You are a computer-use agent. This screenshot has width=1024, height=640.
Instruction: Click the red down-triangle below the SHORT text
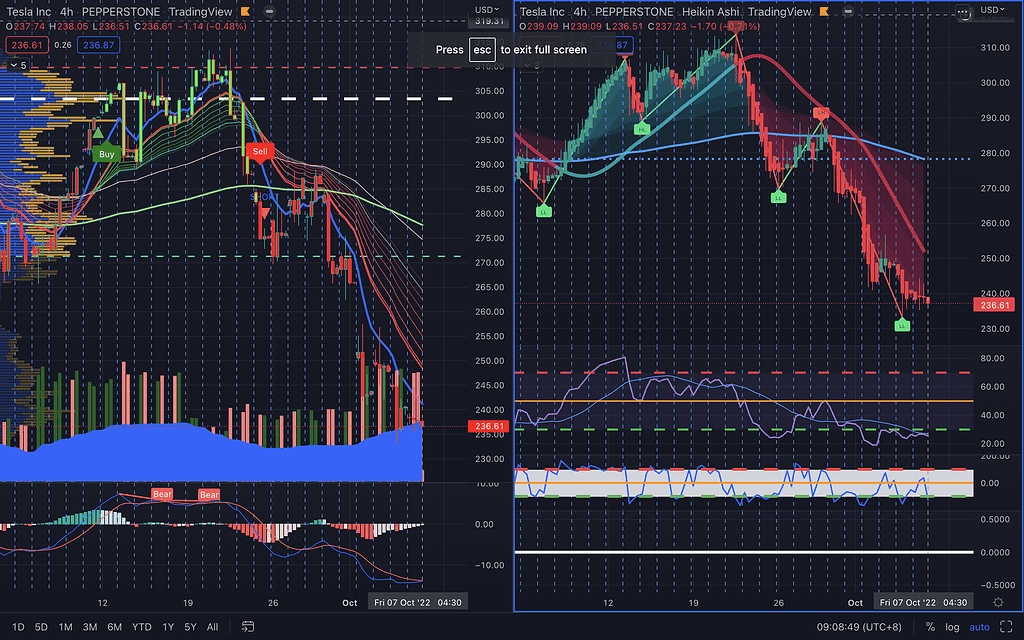tap(264, 212)
